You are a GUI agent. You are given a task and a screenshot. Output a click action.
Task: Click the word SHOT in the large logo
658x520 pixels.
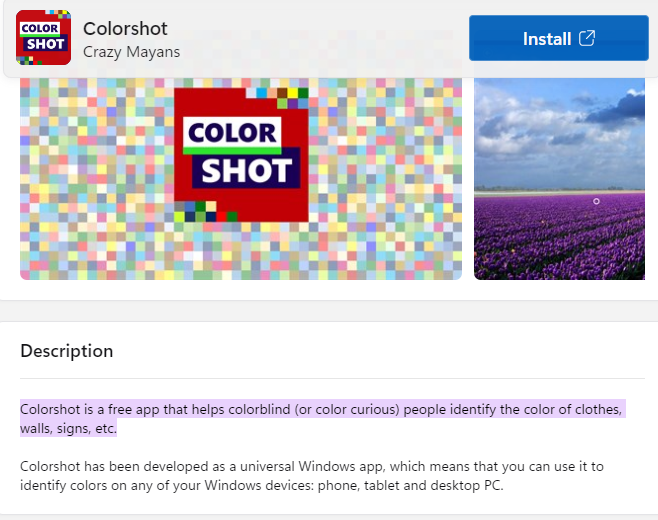(x=246, y=171)
